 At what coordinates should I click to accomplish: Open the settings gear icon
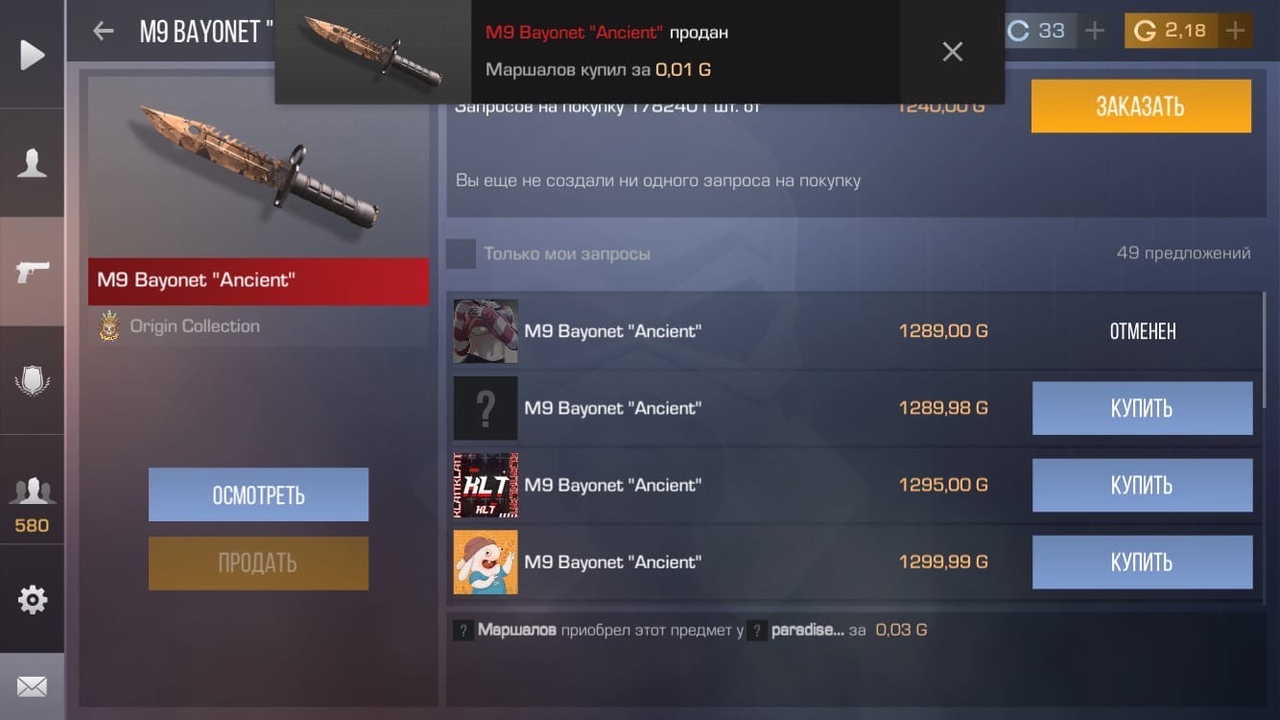(x=32, y=599)
